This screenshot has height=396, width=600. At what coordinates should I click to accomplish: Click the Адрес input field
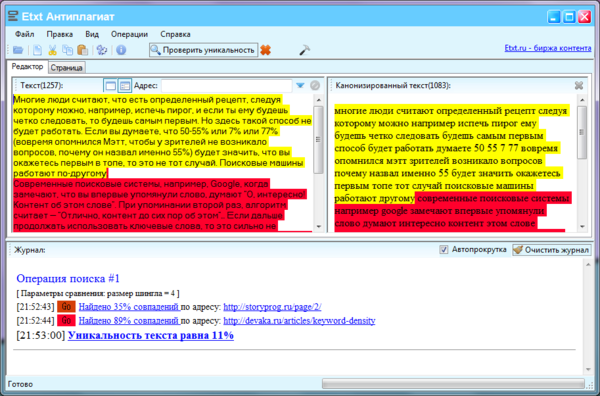[x=227, y=85]
